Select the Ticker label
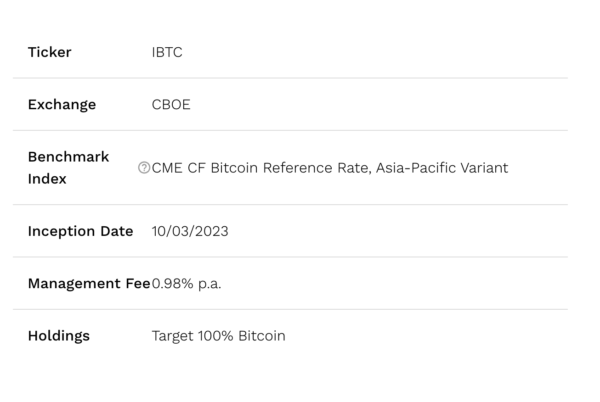The width and height of the screenshot is (600, 402). tap(49, 52)
